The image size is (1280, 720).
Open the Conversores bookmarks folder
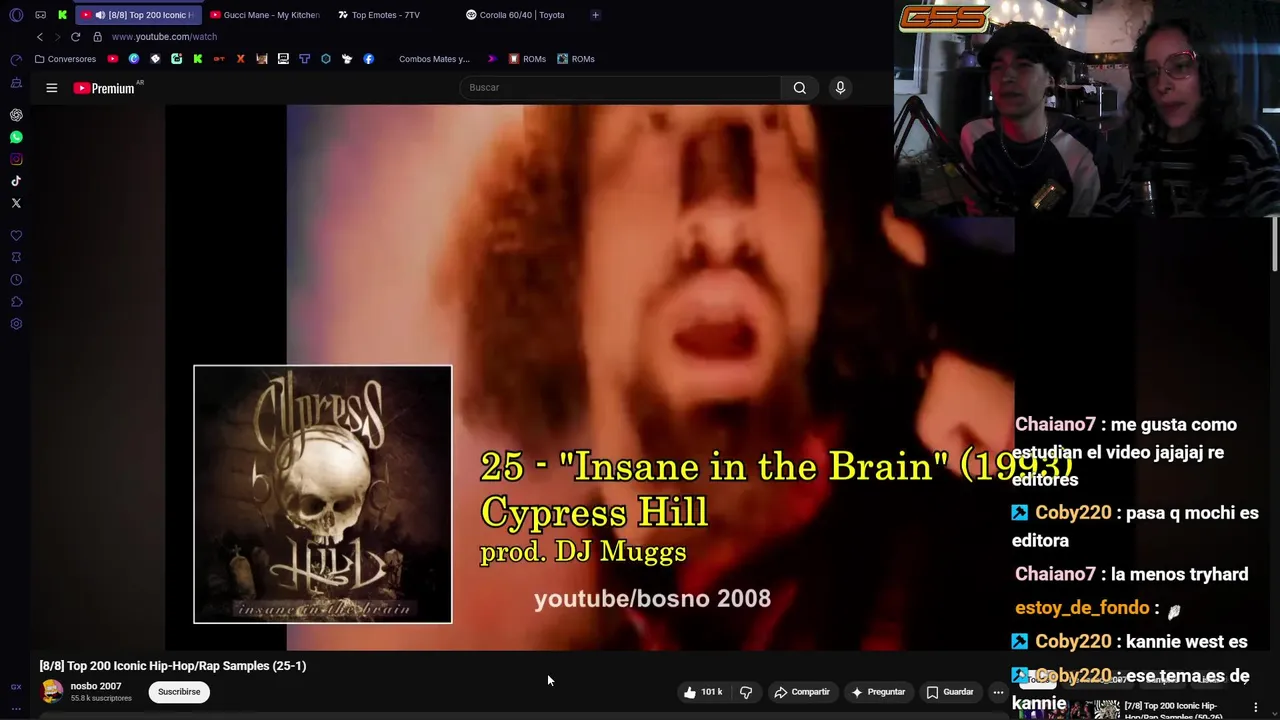(66, 59)
